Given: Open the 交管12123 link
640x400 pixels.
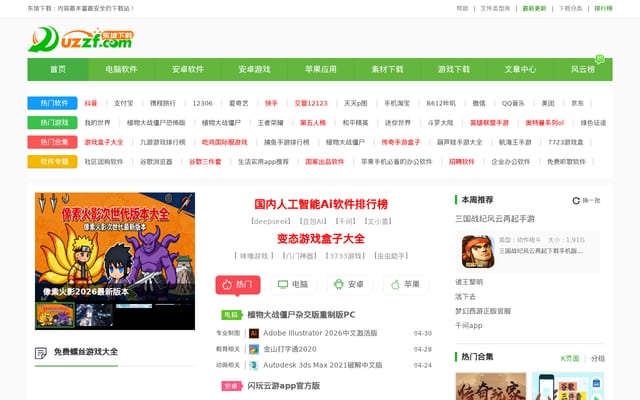Looking at the screenshot, I should click(311, 103).
